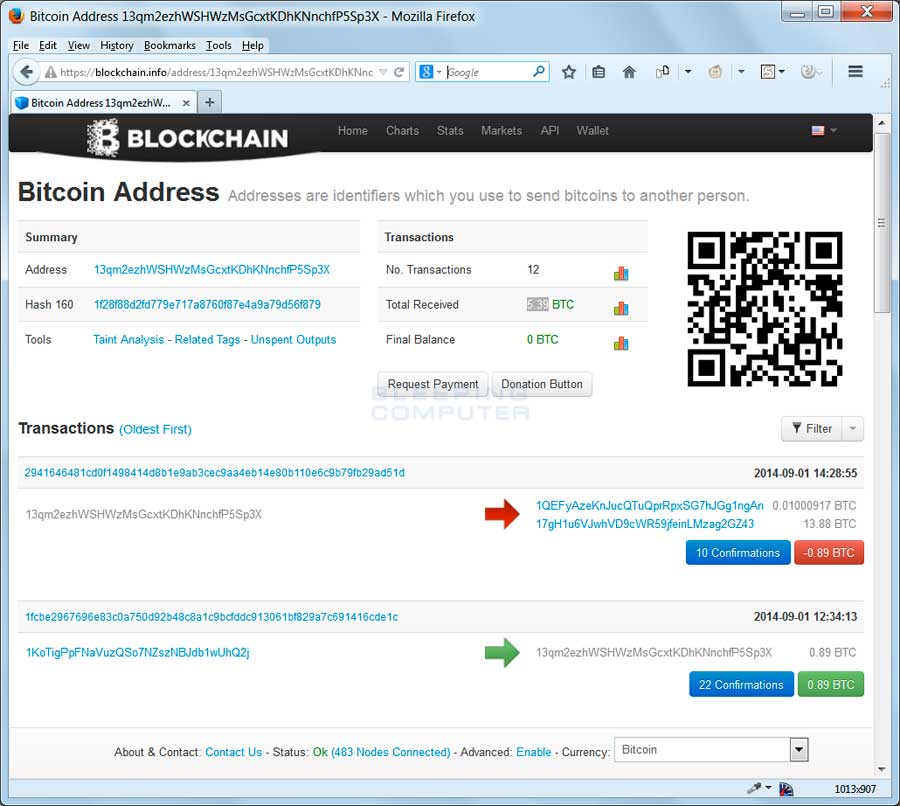Screen dimensions: 900x806
Task: Open chart icon for Total Received
Action: click(x=620, y=308)
